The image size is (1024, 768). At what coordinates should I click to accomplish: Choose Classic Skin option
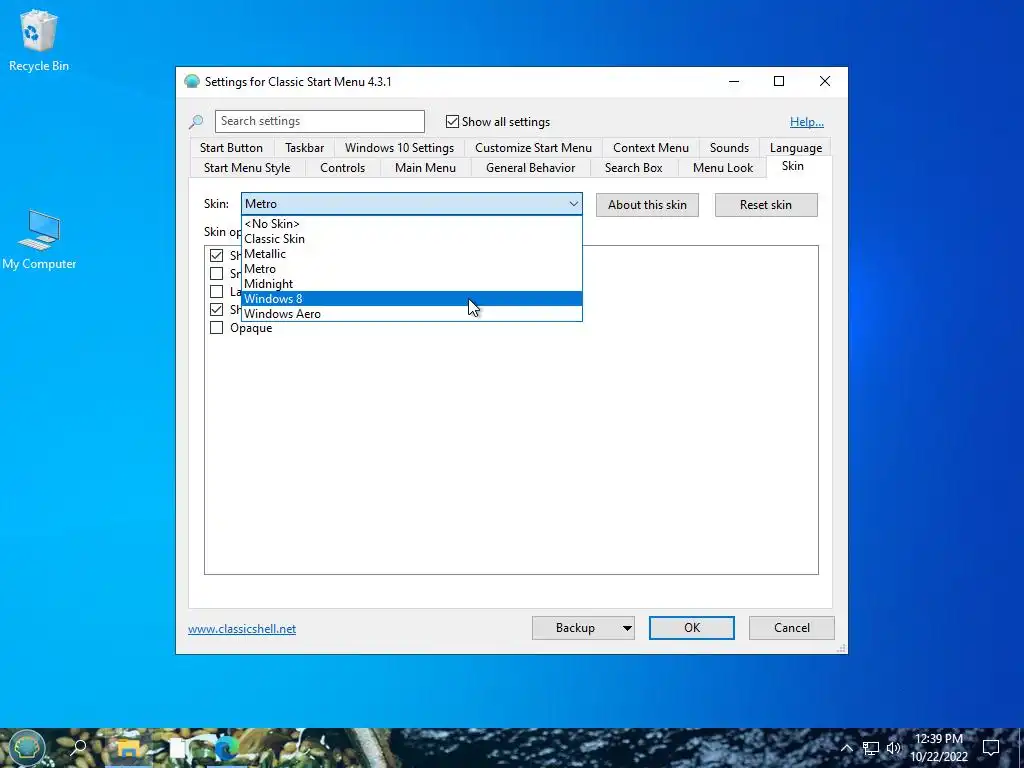pos(411,239)
